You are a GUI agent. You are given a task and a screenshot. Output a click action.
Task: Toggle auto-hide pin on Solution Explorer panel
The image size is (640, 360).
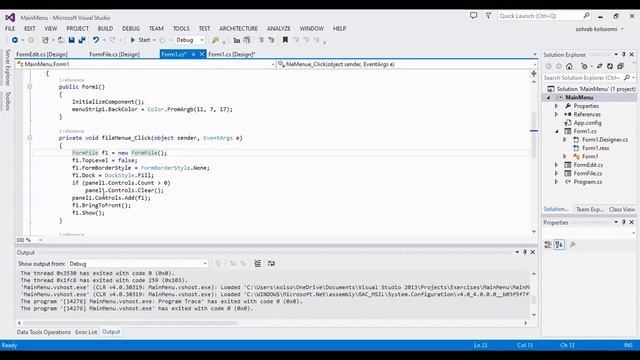[624, 54]
